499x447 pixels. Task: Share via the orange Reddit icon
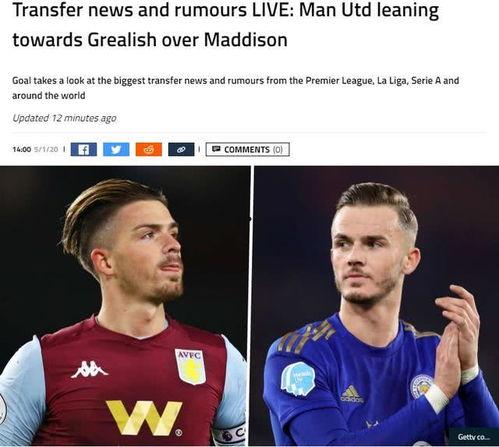tap(149, 149)
